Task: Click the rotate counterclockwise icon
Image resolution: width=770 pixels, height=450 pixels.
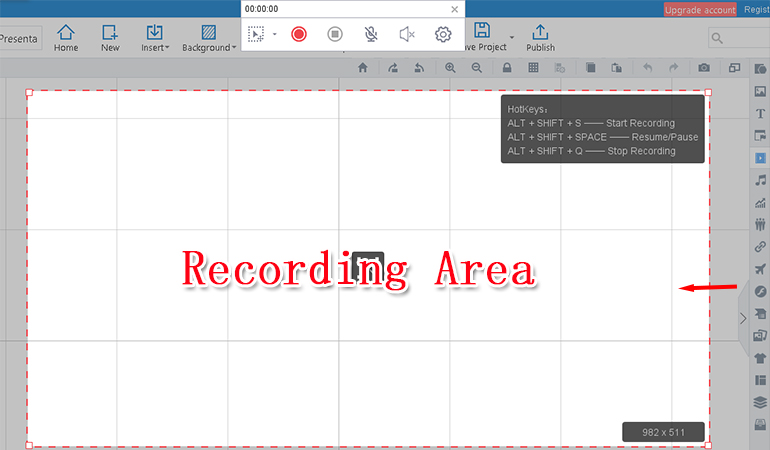Action: [x=419, y=68]
